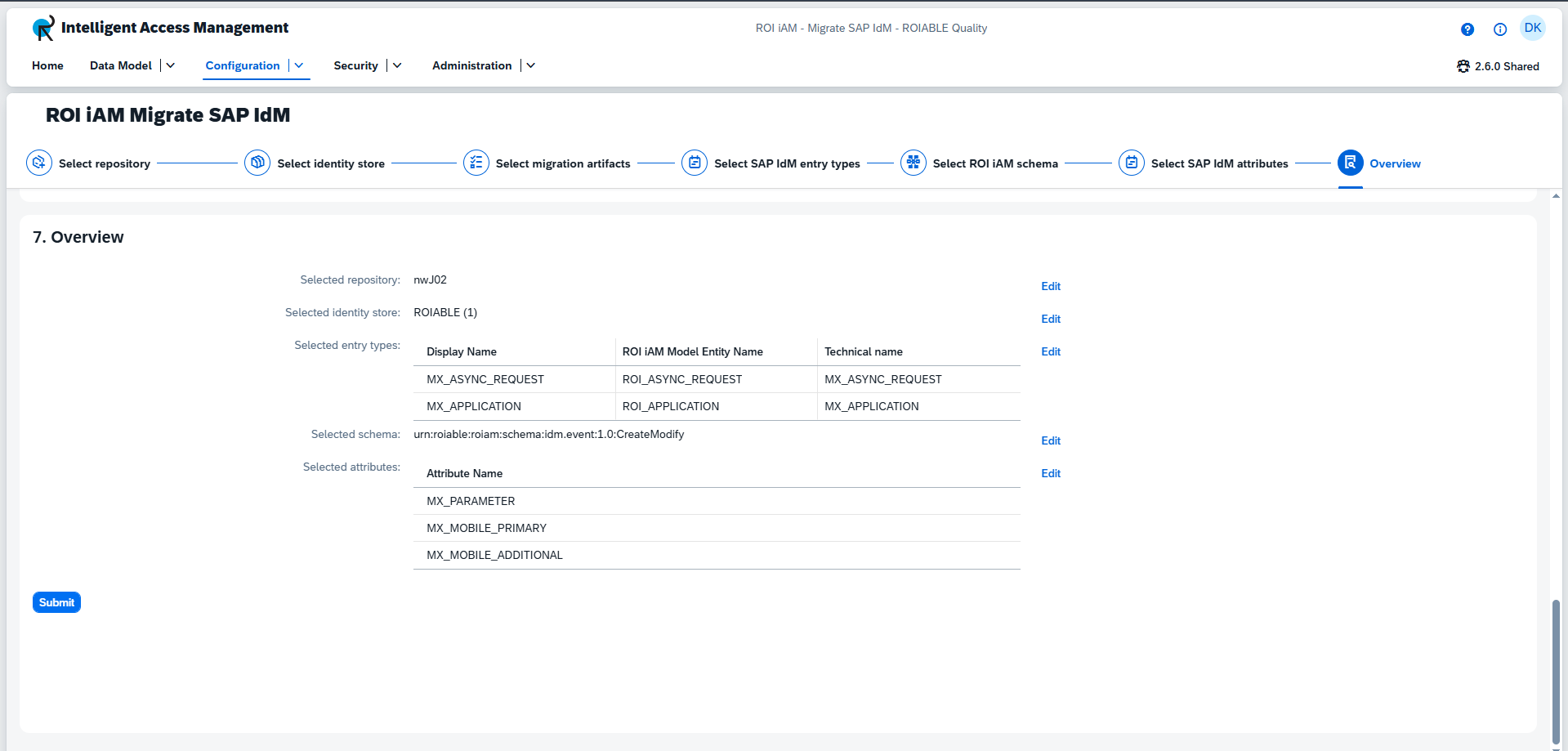The width and height of the screenshot is (1568, 751).
Task: Expand the Data Model dropdown arrow
Action: [x=171, y=65]
